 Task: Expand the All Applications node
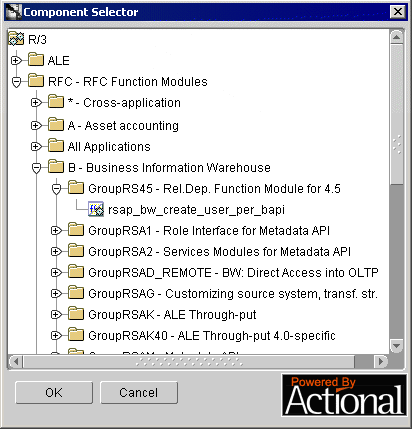[x=36, y=146]
